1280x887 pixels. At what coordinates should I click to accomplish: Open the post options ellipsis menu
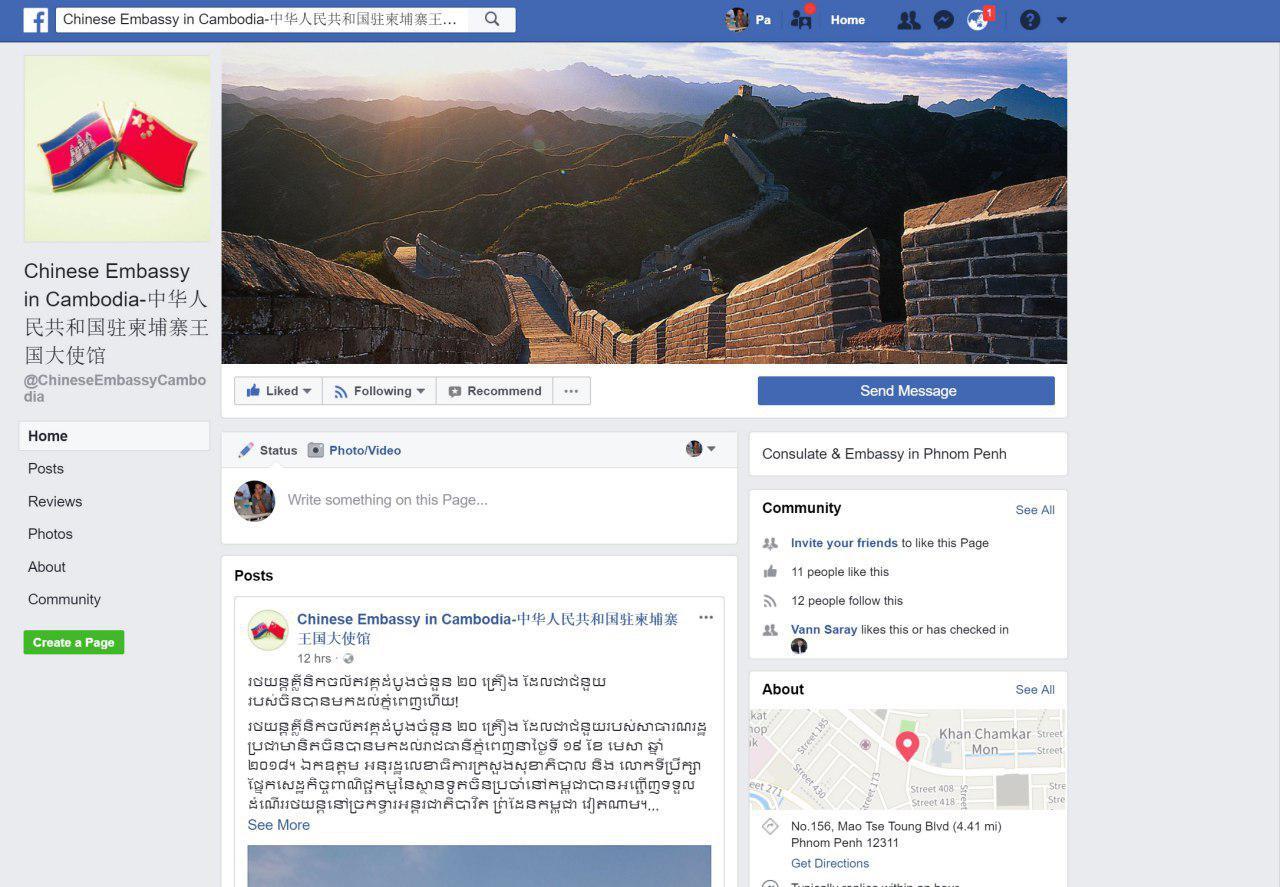click(x=706, y=618)
